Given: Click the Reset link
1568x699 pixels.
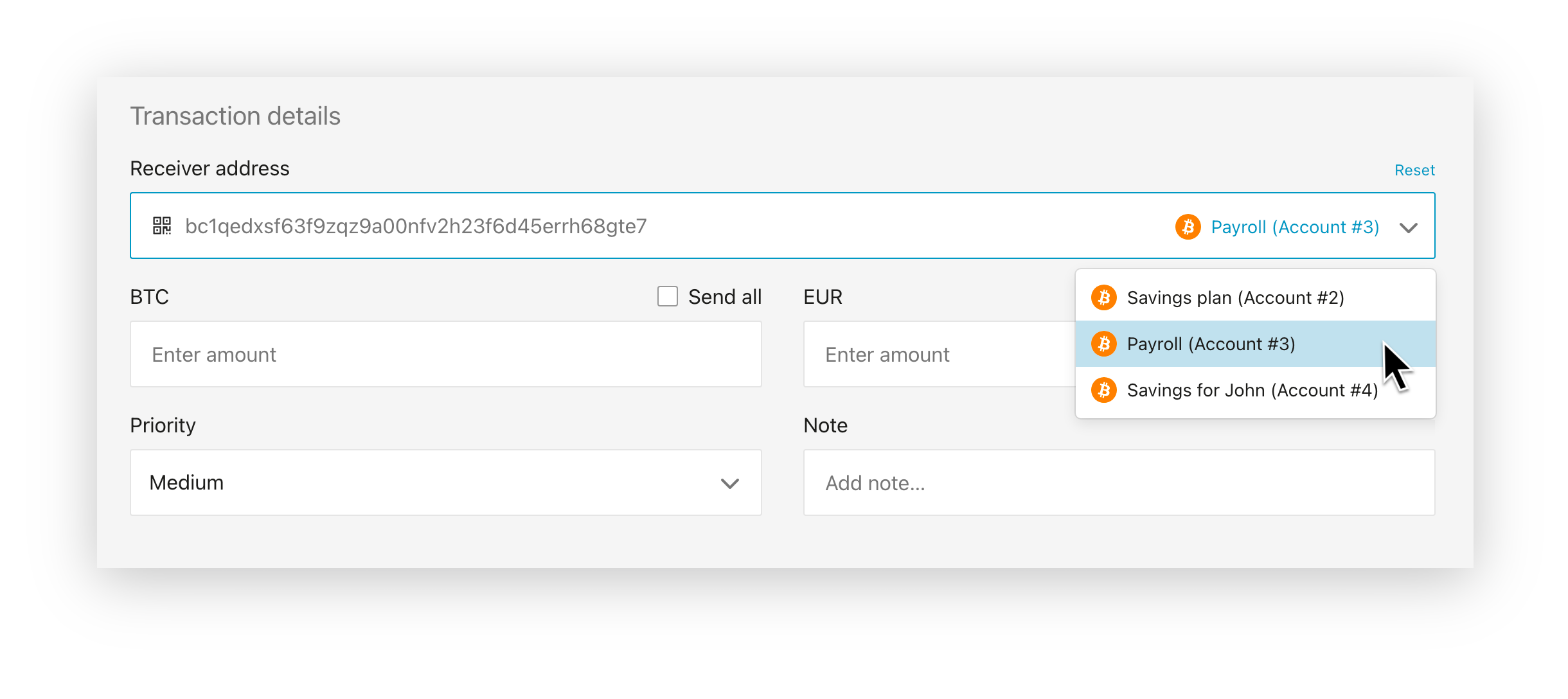Looking at the screenshot, I should tap(1414, 170).
